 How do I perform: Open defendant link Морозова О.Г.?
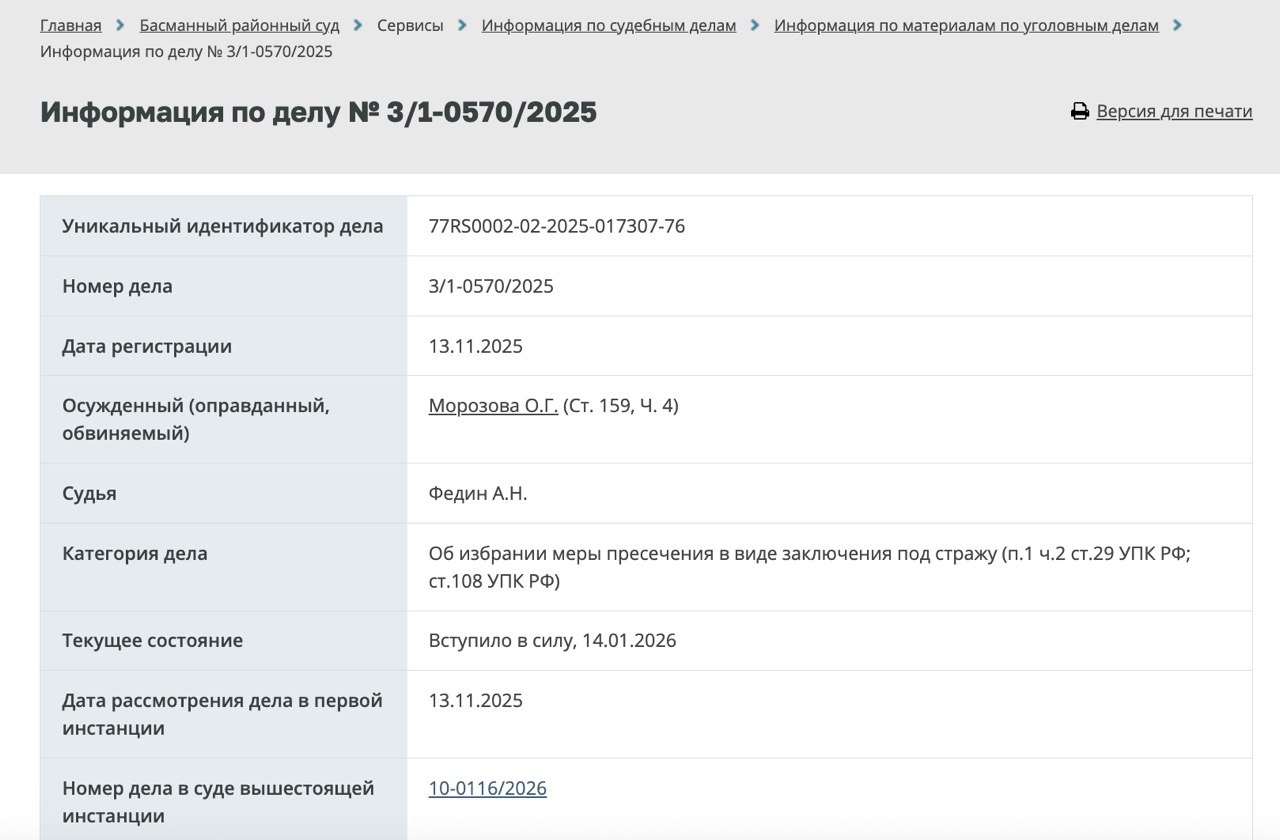pyautogui.click(x=493, y=405)
